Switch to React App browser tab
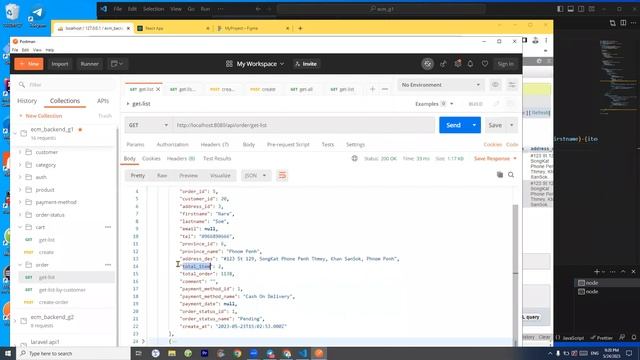Image resolution: width=640 pixels, height=360 pixels. pyautogui.click(x=174, y=28)
